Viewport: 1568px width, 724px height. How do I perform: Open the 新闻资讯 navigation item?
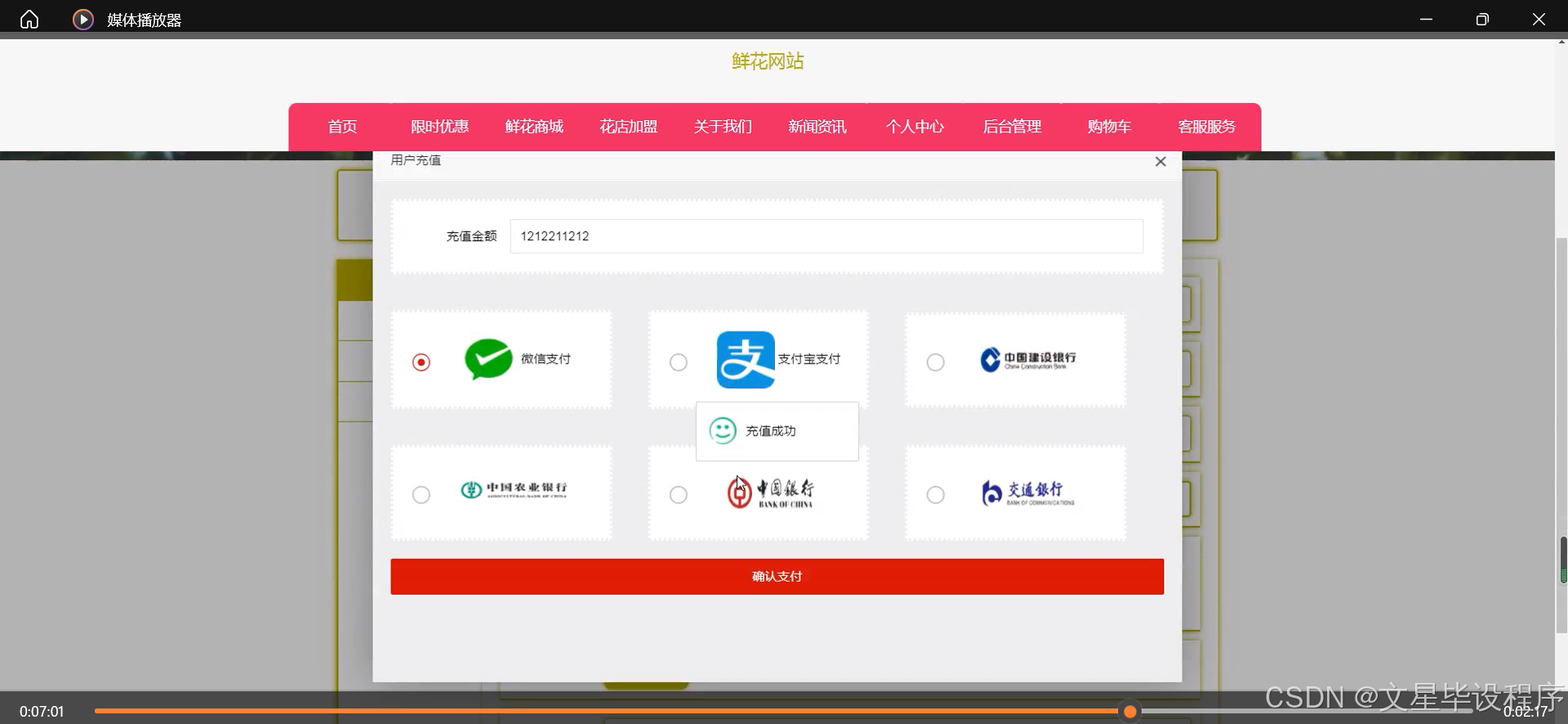pyautogui.click(x=817, y=127)
